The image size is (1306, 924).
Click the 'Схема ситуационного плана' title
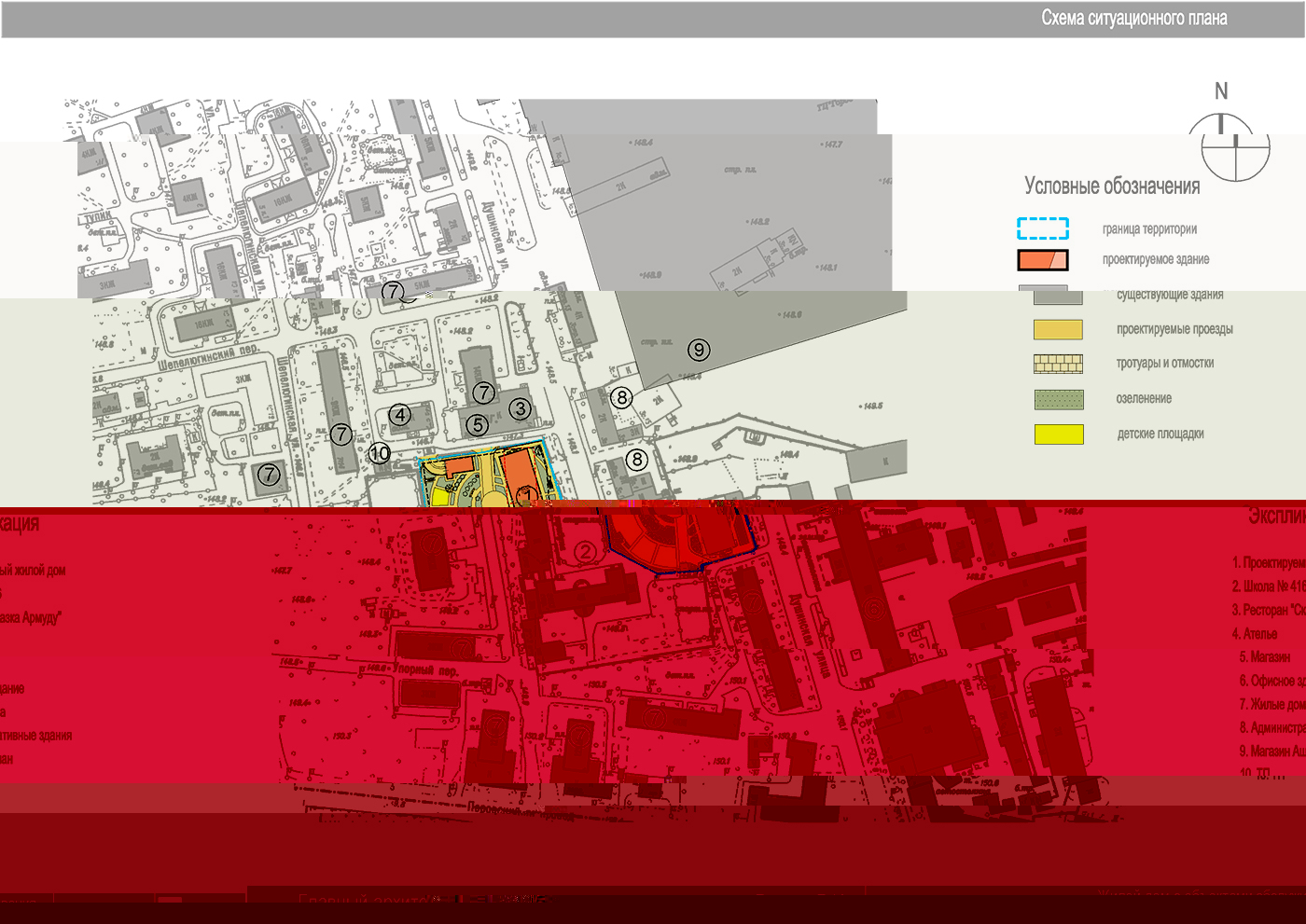pos(1133,19)
